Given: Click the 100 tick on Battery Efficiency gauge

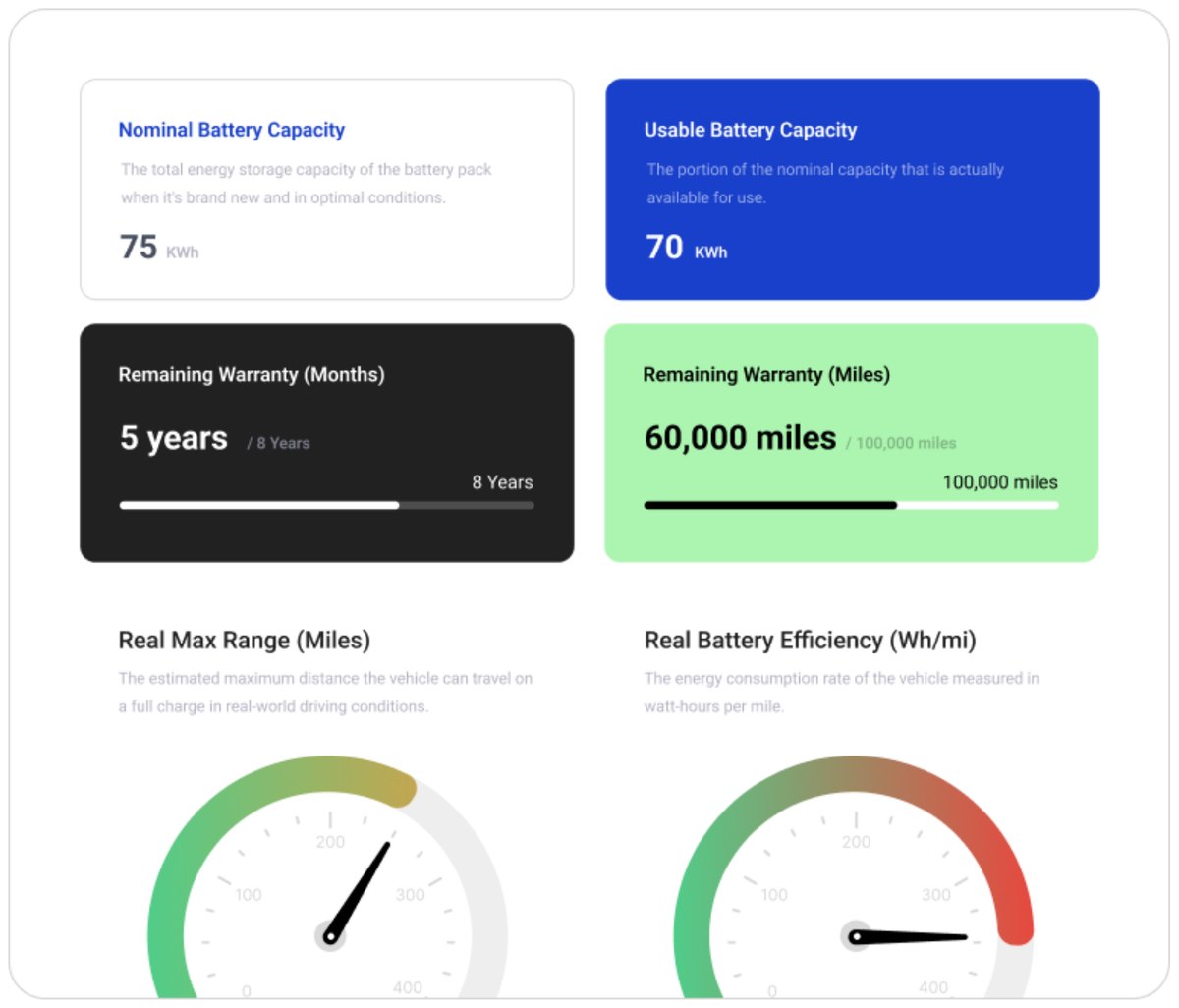Looking at the screenshot, I should point(774,895).
